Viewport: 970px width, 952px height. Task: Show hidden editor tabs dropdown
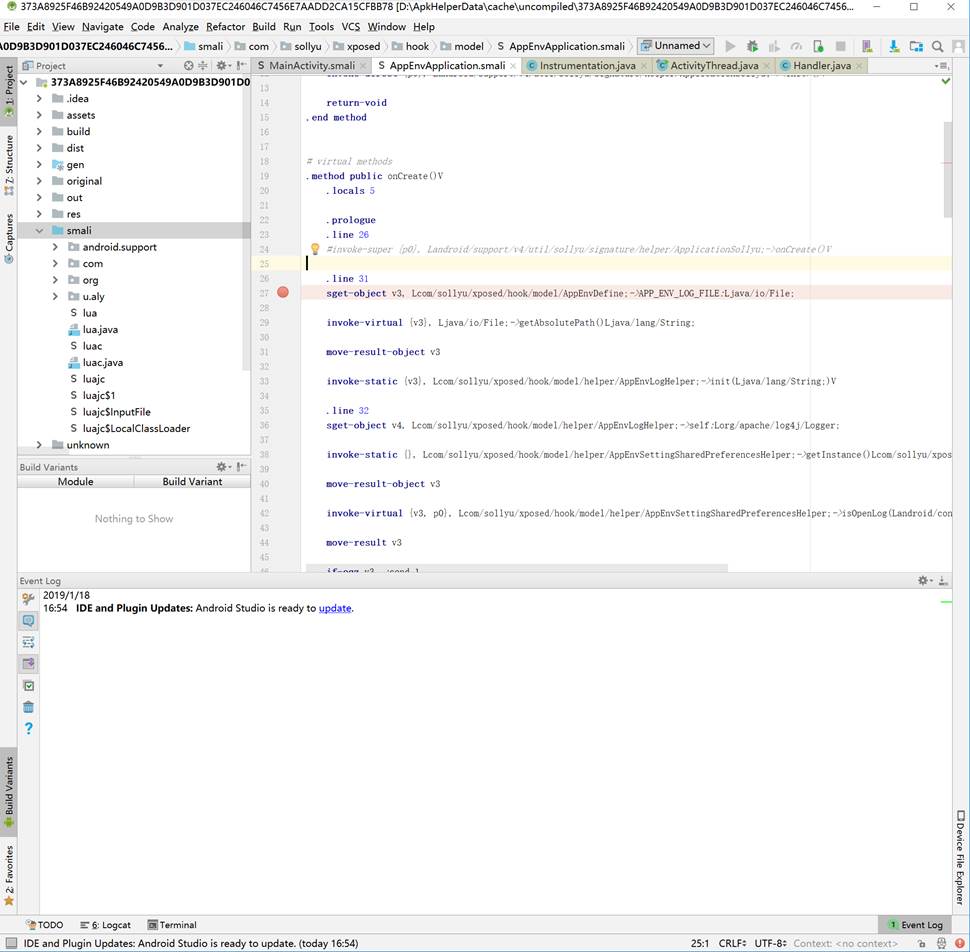pos(942,66)
